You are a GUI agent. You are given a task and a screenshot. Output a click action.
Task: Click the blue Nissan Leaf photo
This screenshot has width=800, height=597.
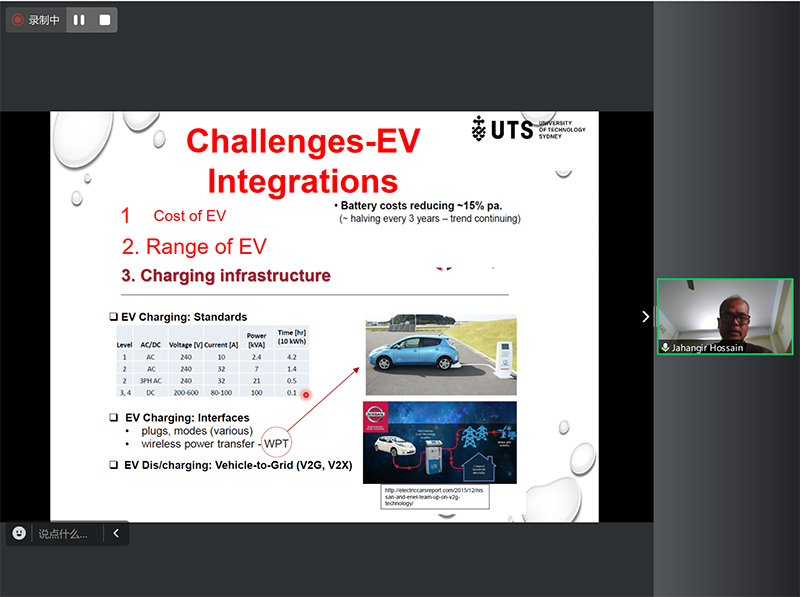click(440, 355)
